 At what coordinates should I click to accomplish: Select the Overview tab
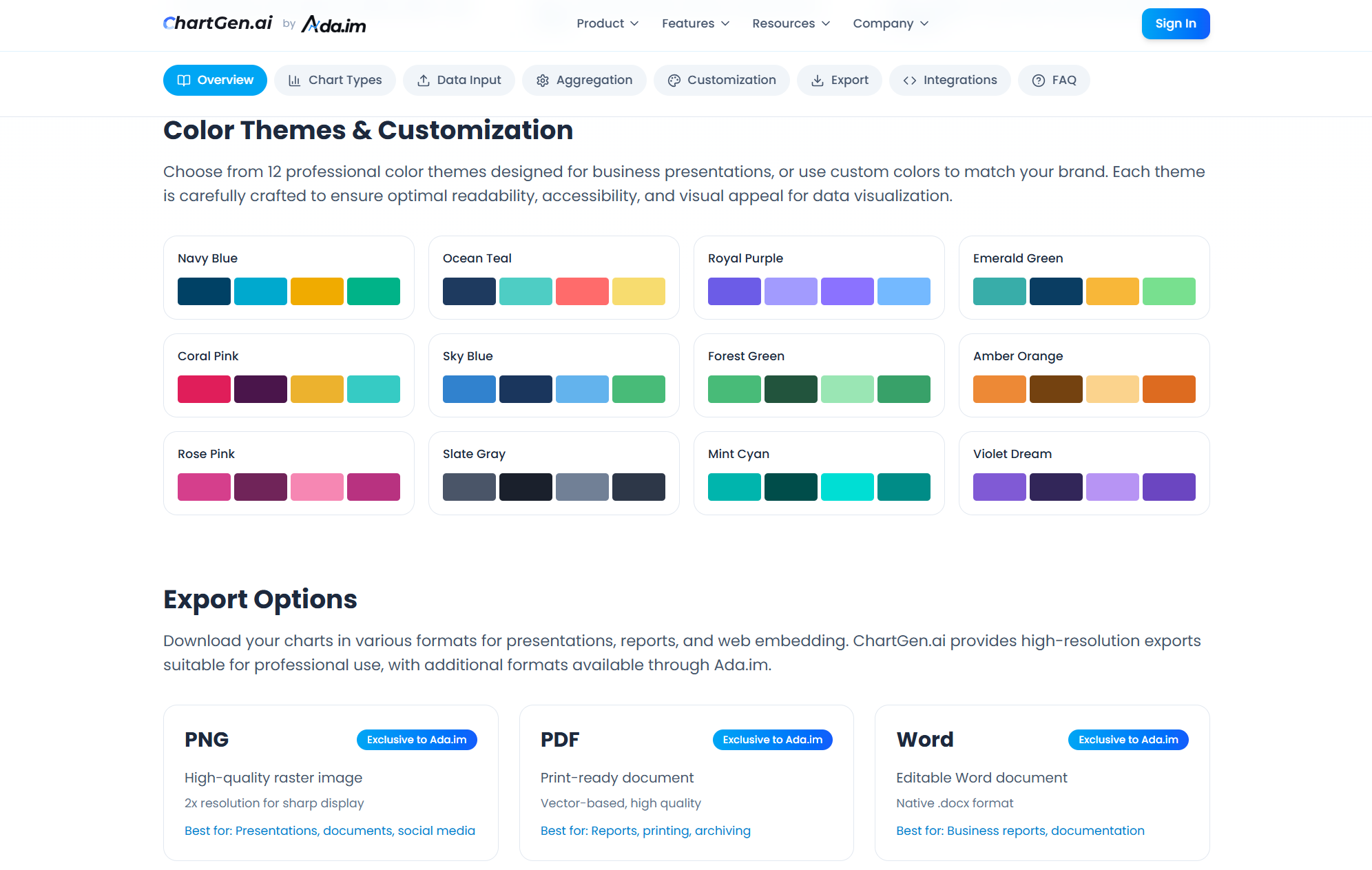(x=215, y=80)
